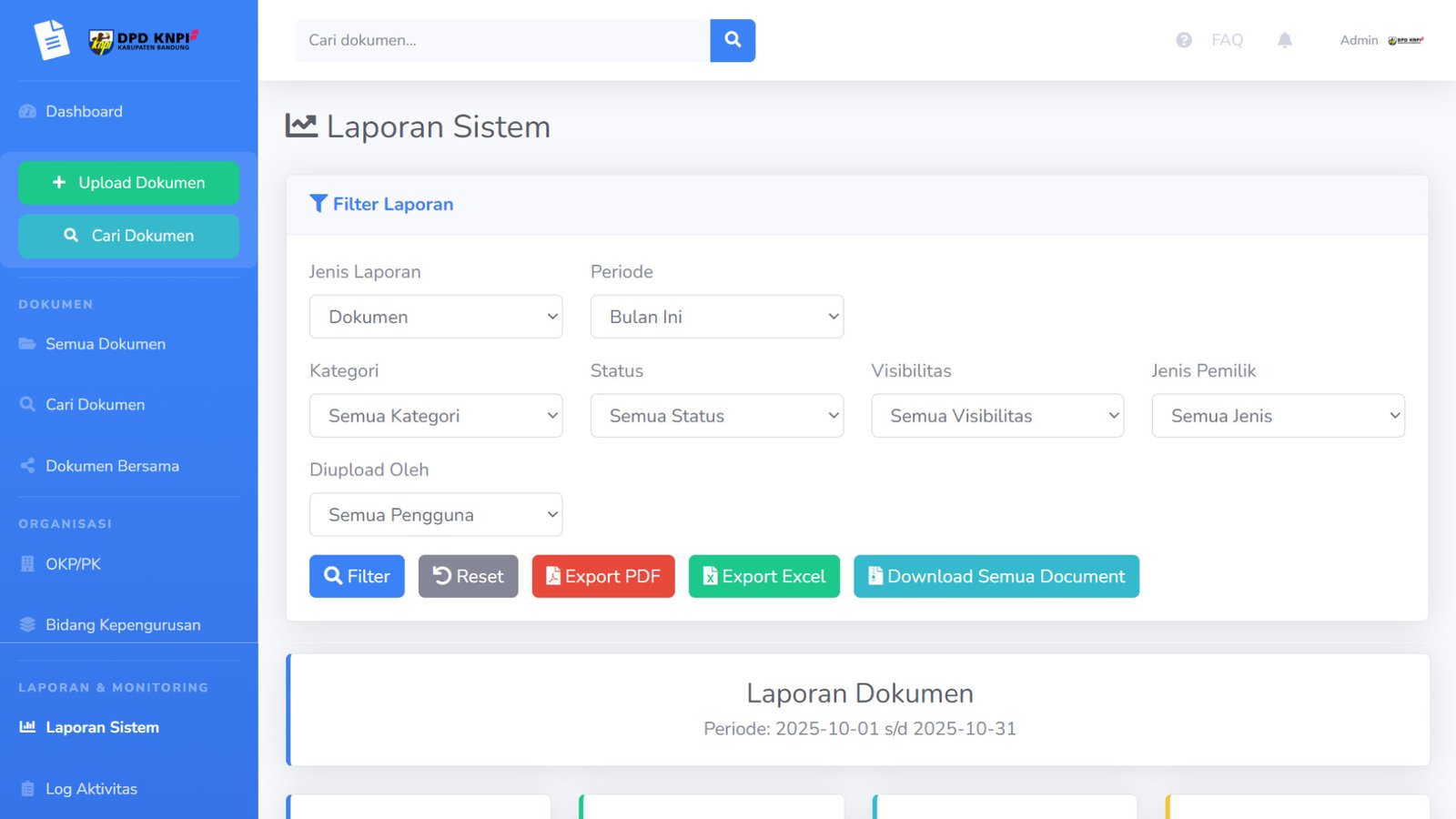The image size is (1456, 819).
Task: Open Bidang Kepengurusan from the sidebar
Action: [122, 624]
